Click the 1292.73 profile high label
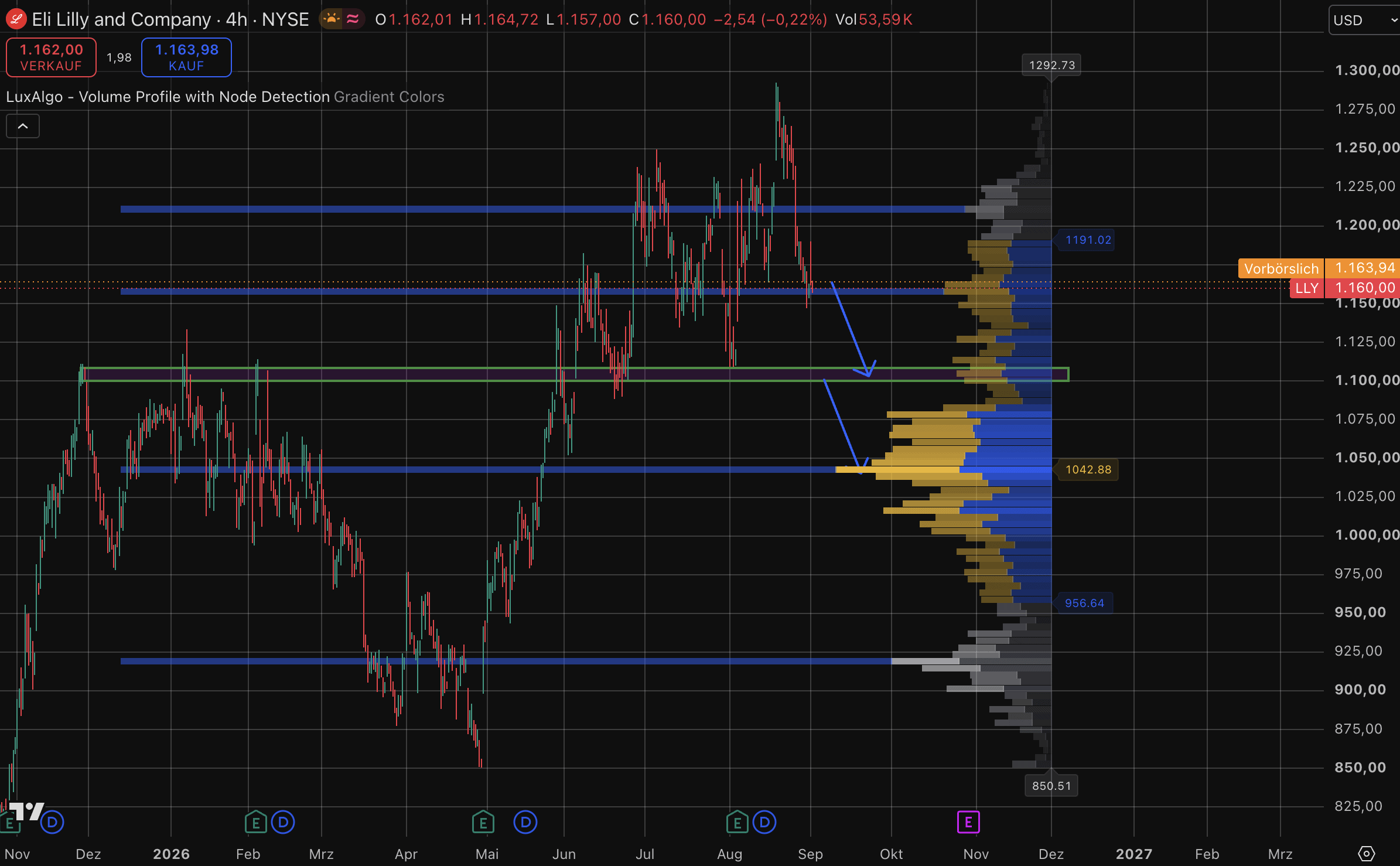 click(1051, 65)
